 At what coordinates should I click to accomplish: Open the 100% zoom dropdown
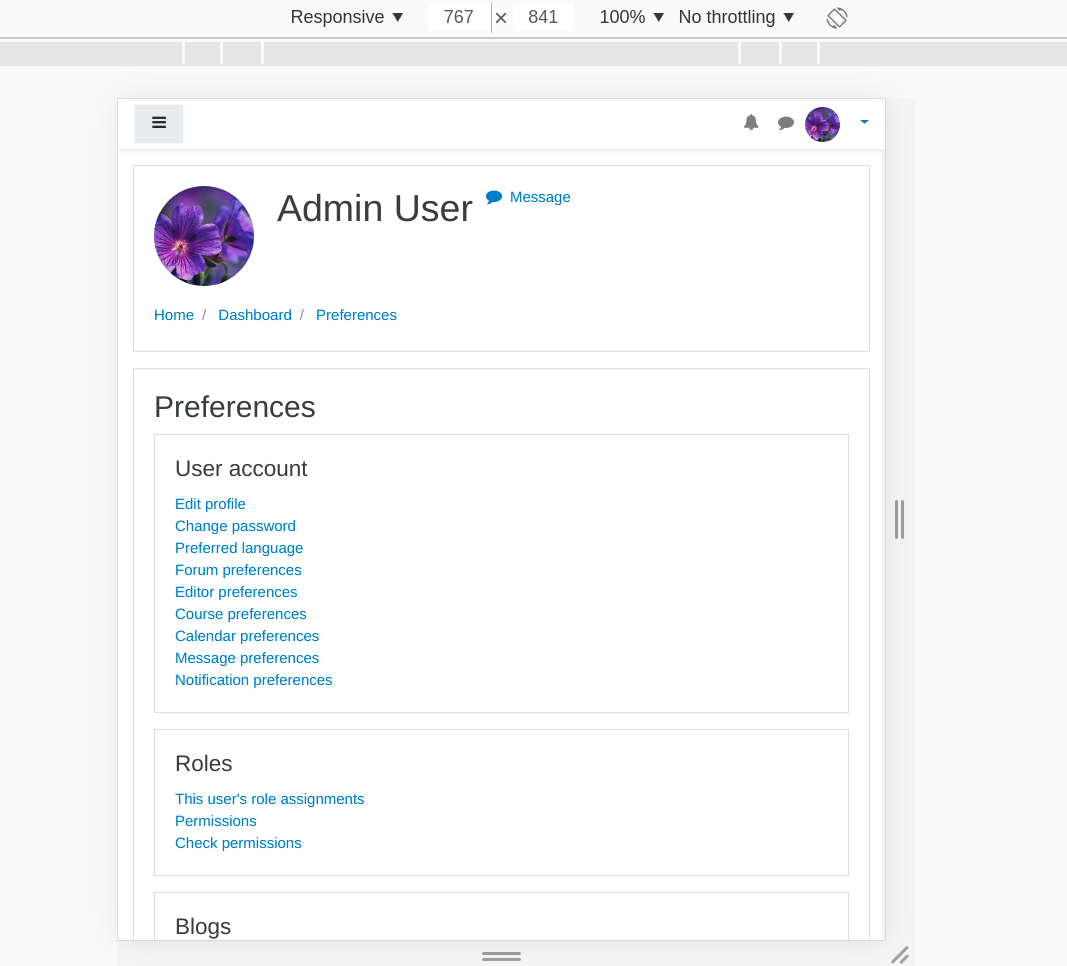pos(631,17)
